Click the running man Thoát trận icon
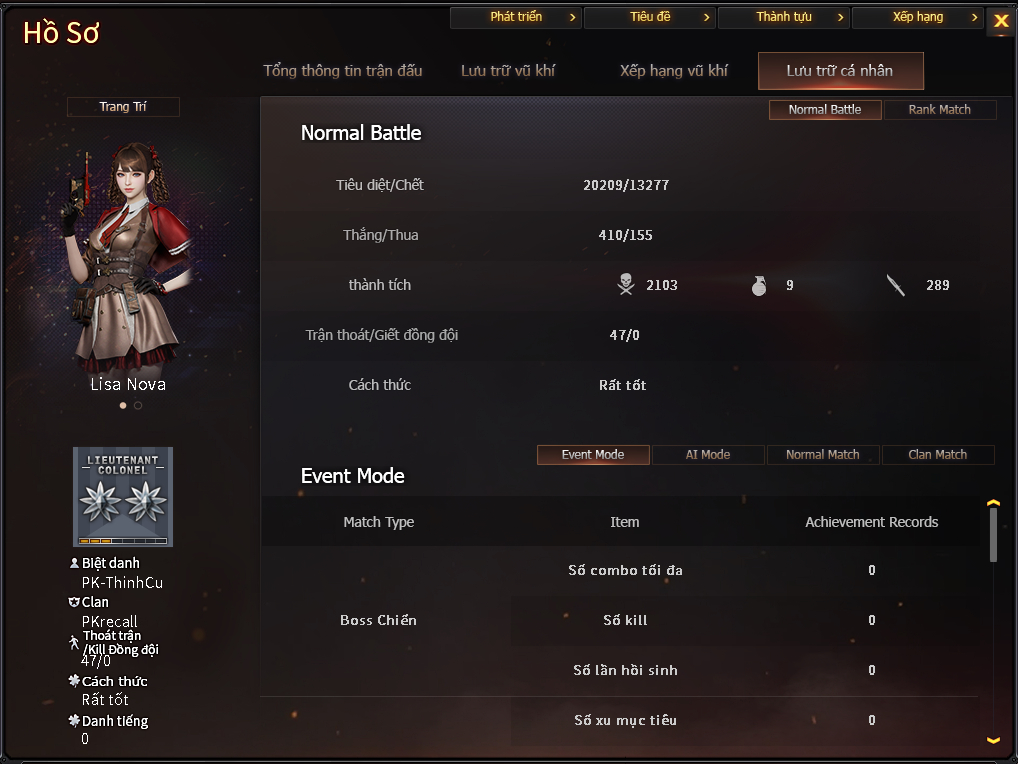 (x=74, y=643)
